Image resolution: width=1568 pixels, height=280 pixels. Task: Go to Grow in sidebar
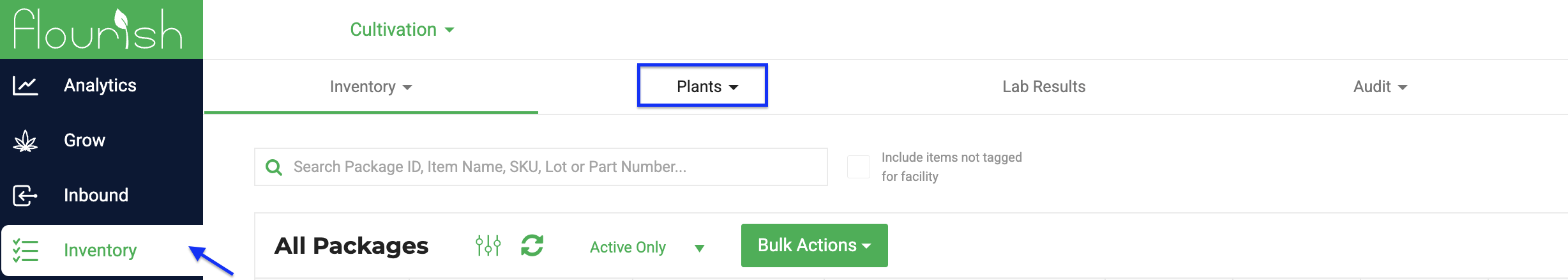click(x=84, y=141)
